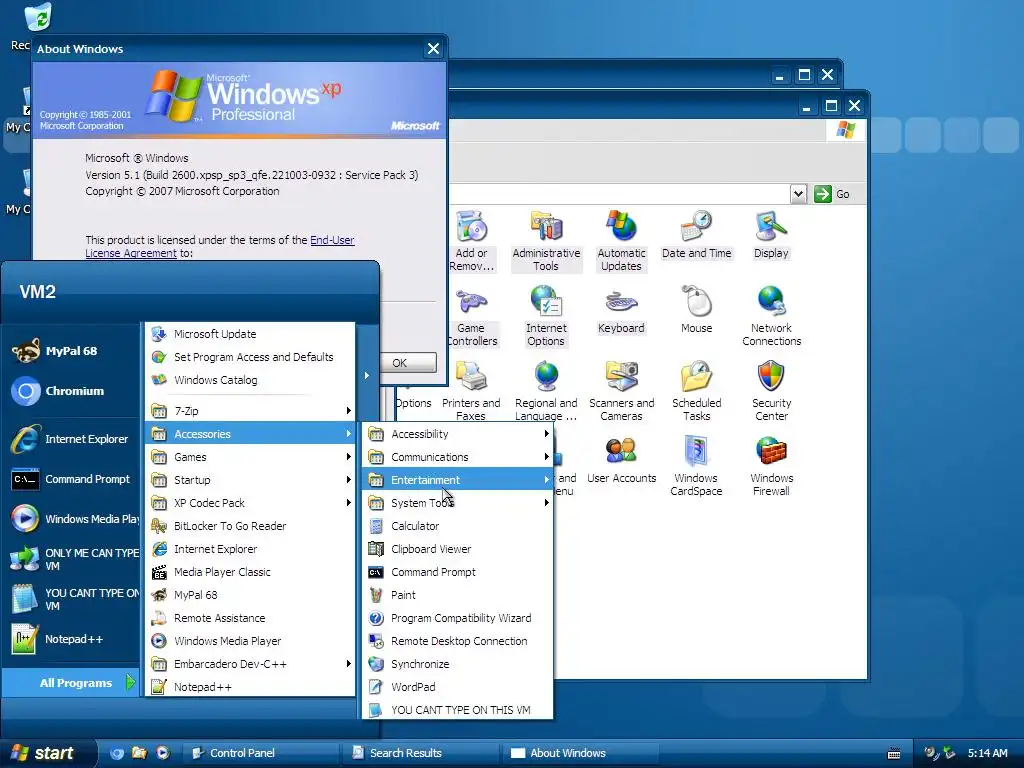Click All Programs in Start menu
Screen dimensions: 1024x768
[71, 683]
